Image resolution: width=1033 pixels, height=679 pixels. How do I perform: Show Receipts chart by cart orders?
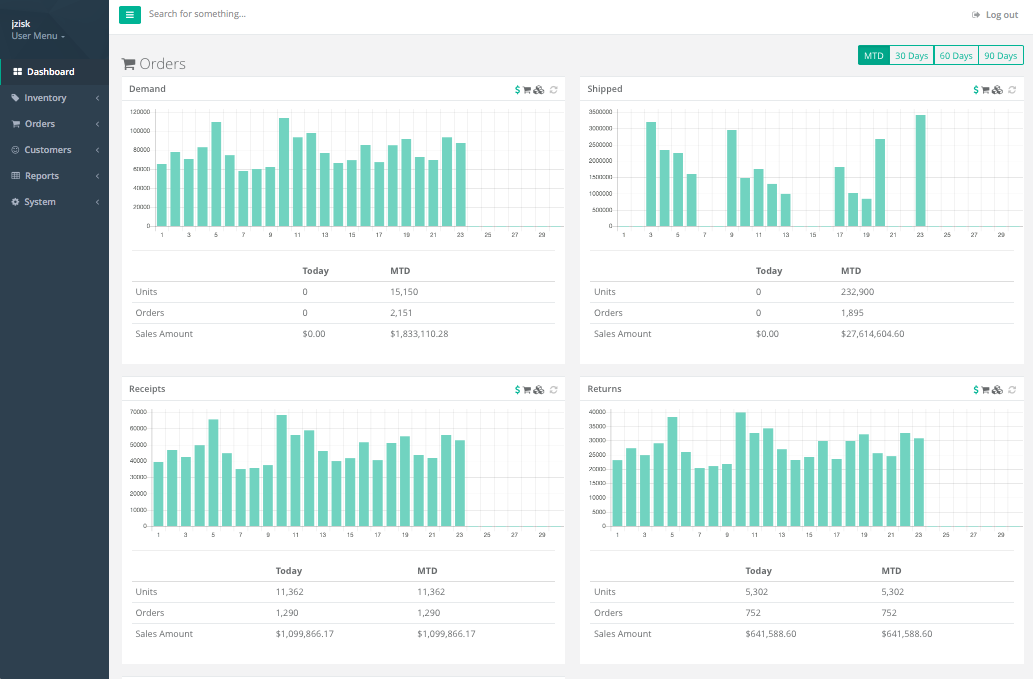[x=527, y=390]
